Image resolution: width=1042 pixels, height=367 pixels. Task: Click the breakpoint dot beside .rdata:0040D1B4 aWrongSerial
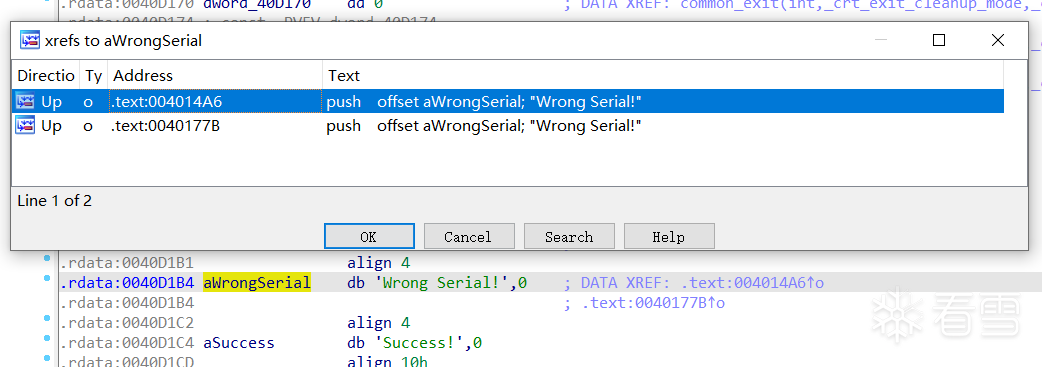(47, 278)
